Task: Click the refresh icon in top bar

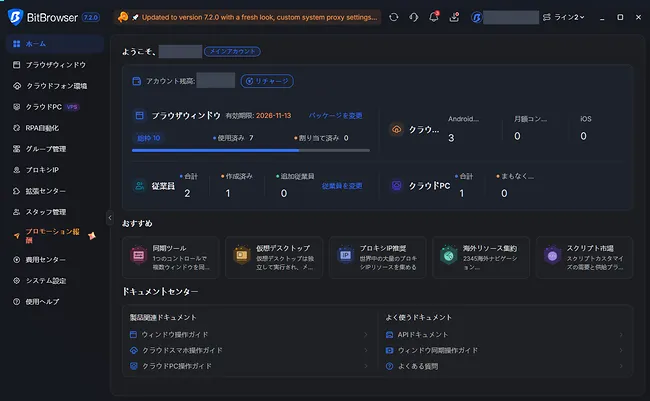Action: tap(394, 17)
